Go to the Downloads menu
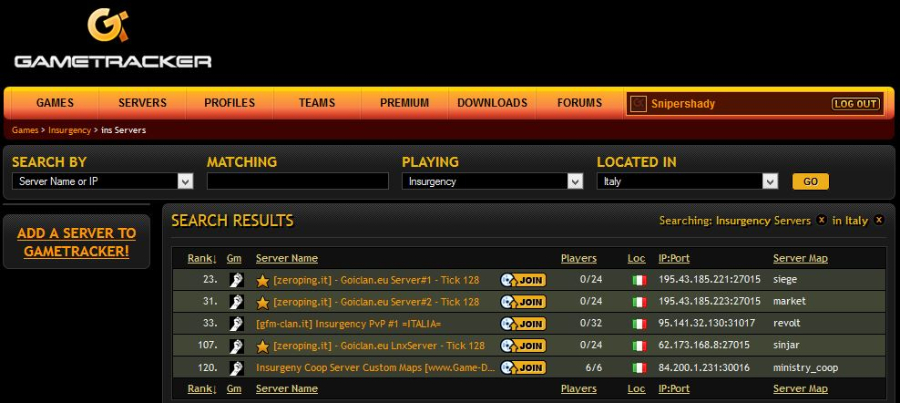The height and width of the screenshot is (403, 900). pyautogui.click(x=492, y=103)
